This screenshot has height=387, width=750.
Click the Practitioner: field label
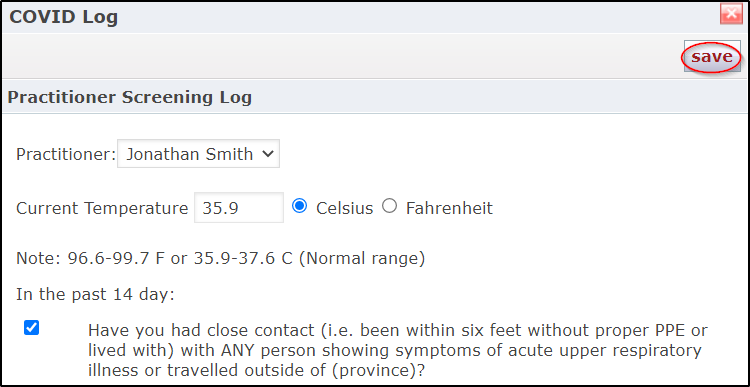(x=66, y=155)
